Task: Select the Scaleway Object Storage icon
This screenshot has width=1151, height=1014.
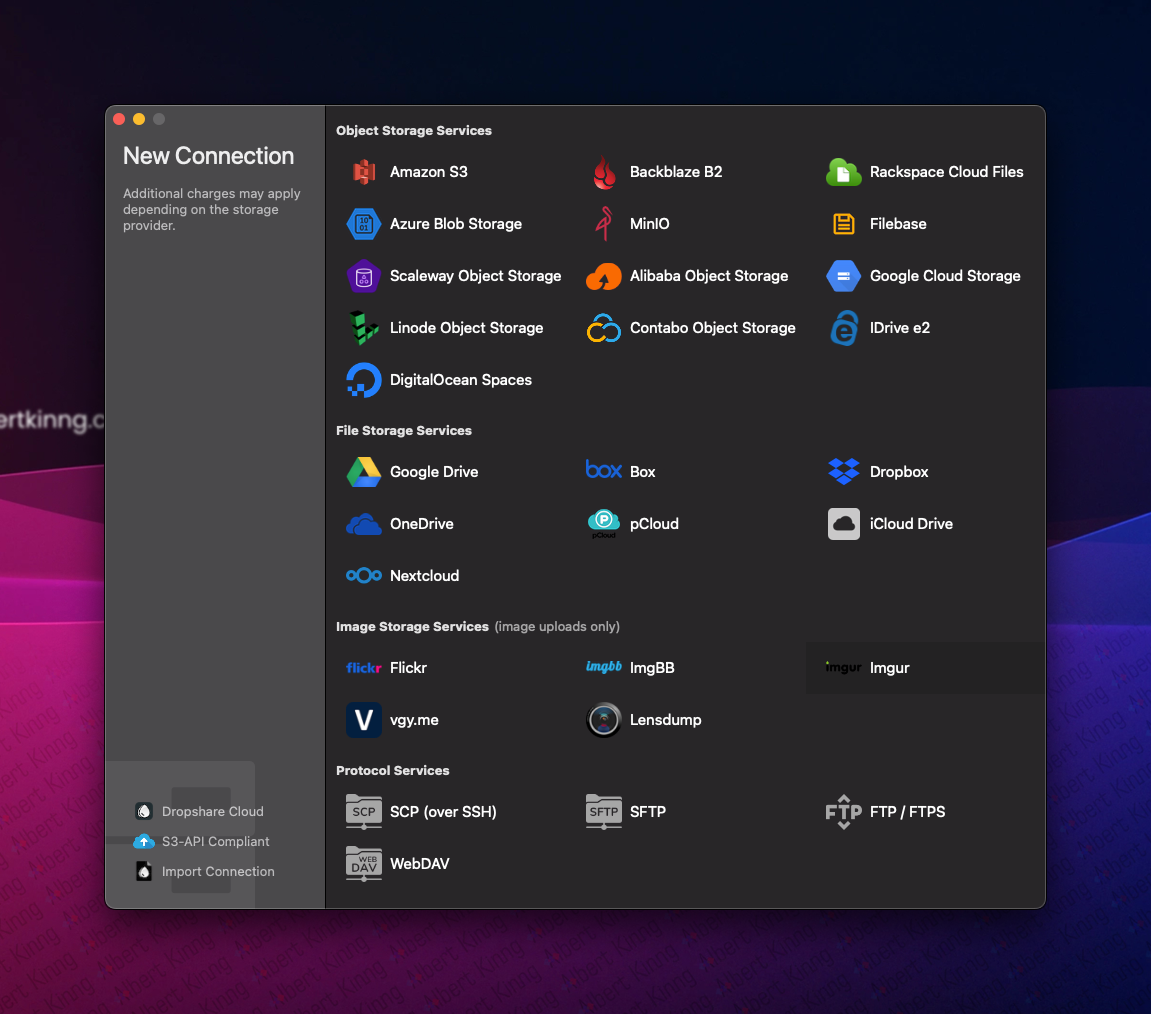Action: [363, 276]
